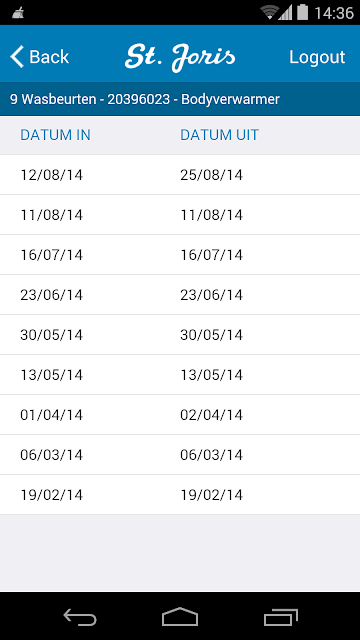
Task: Go back using the Back text
Action: 49,57
